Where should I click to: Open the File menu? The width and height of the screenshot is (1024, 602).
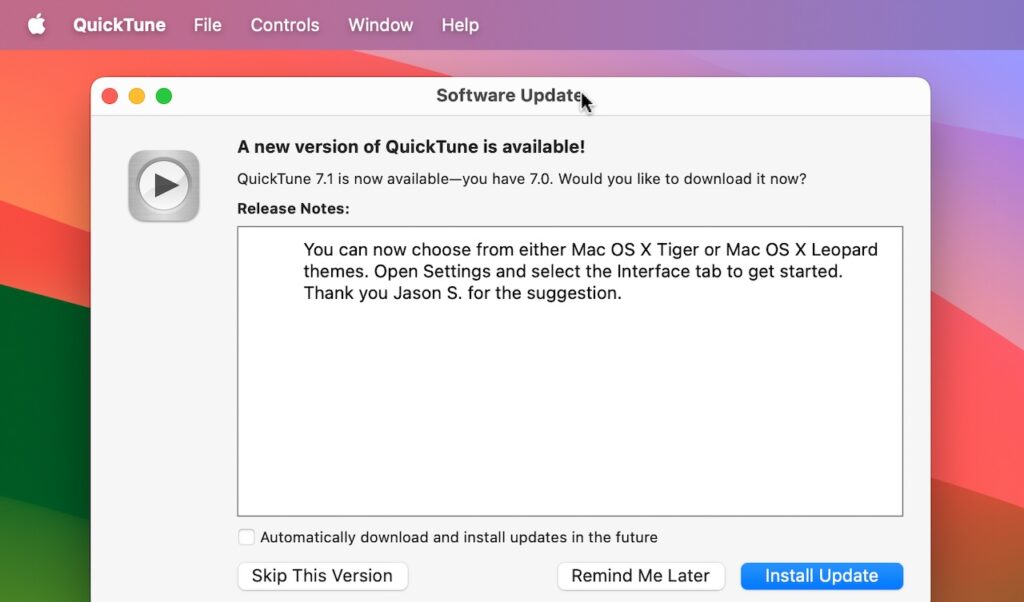tap(207, 24)
